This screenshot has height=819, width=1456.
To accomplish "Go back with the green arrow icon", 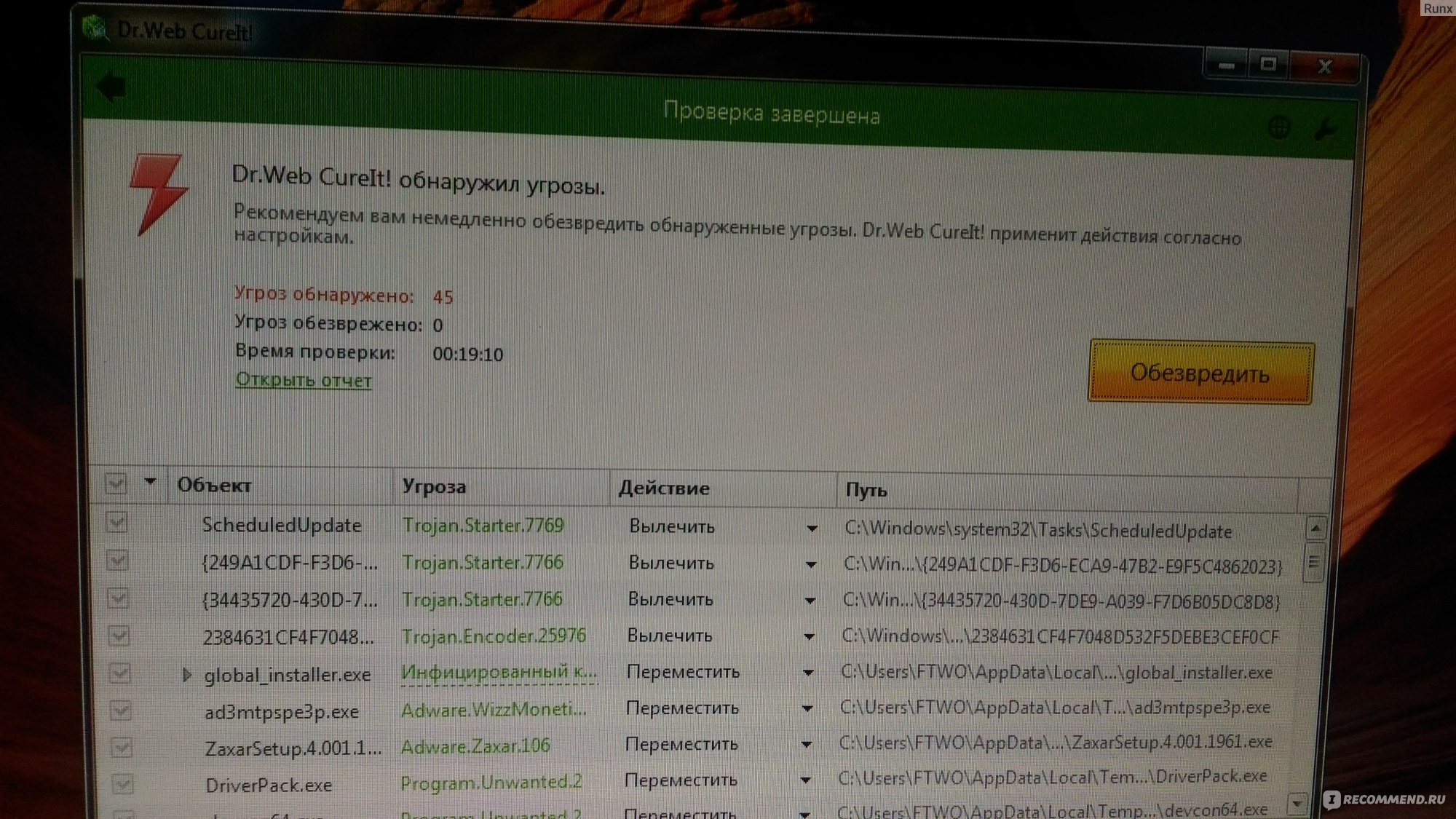I will pyautogui.click(x=112, y=87).
